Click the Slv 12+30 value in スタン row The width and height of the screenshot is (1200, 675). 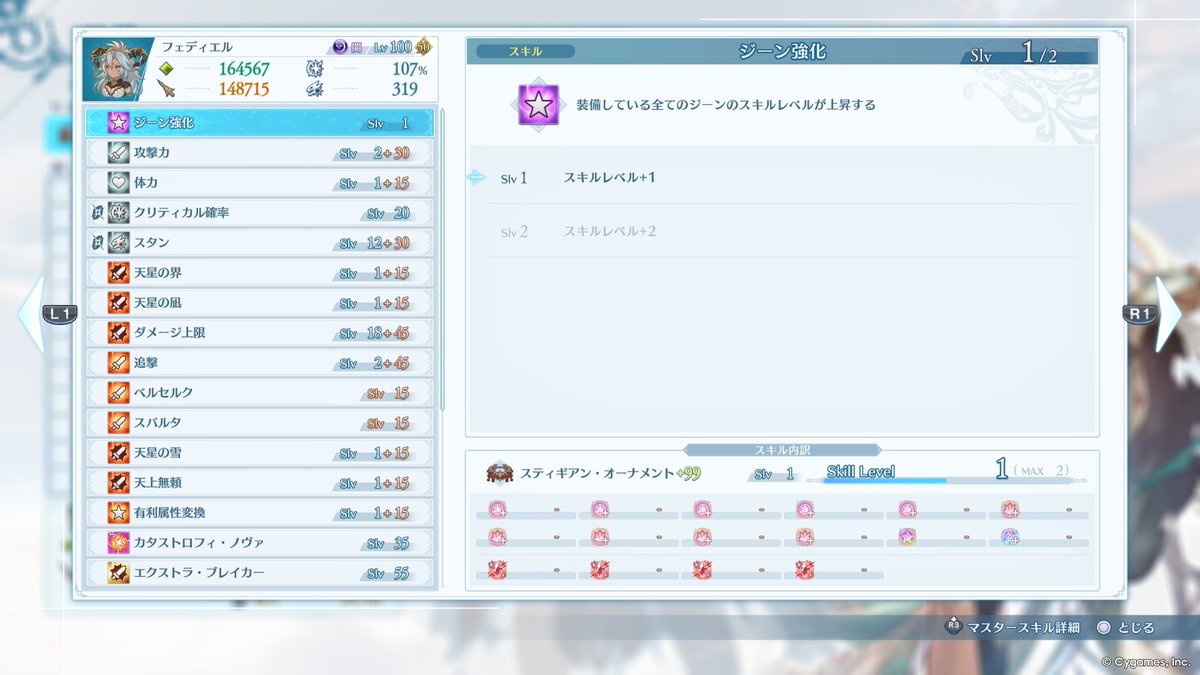375,243
